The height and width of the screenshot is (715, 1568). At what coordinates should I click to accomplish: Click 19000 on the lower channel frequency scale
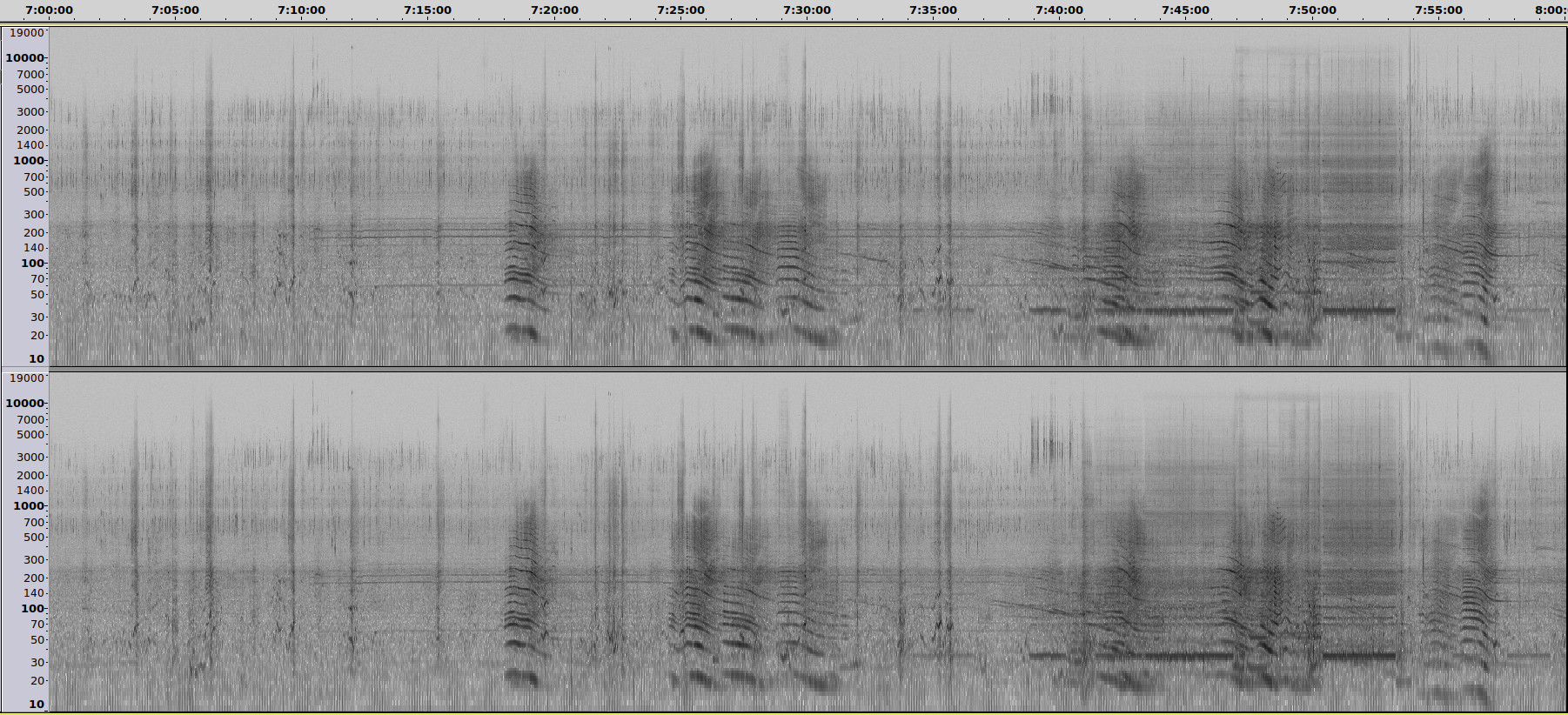tap(26, 378)
